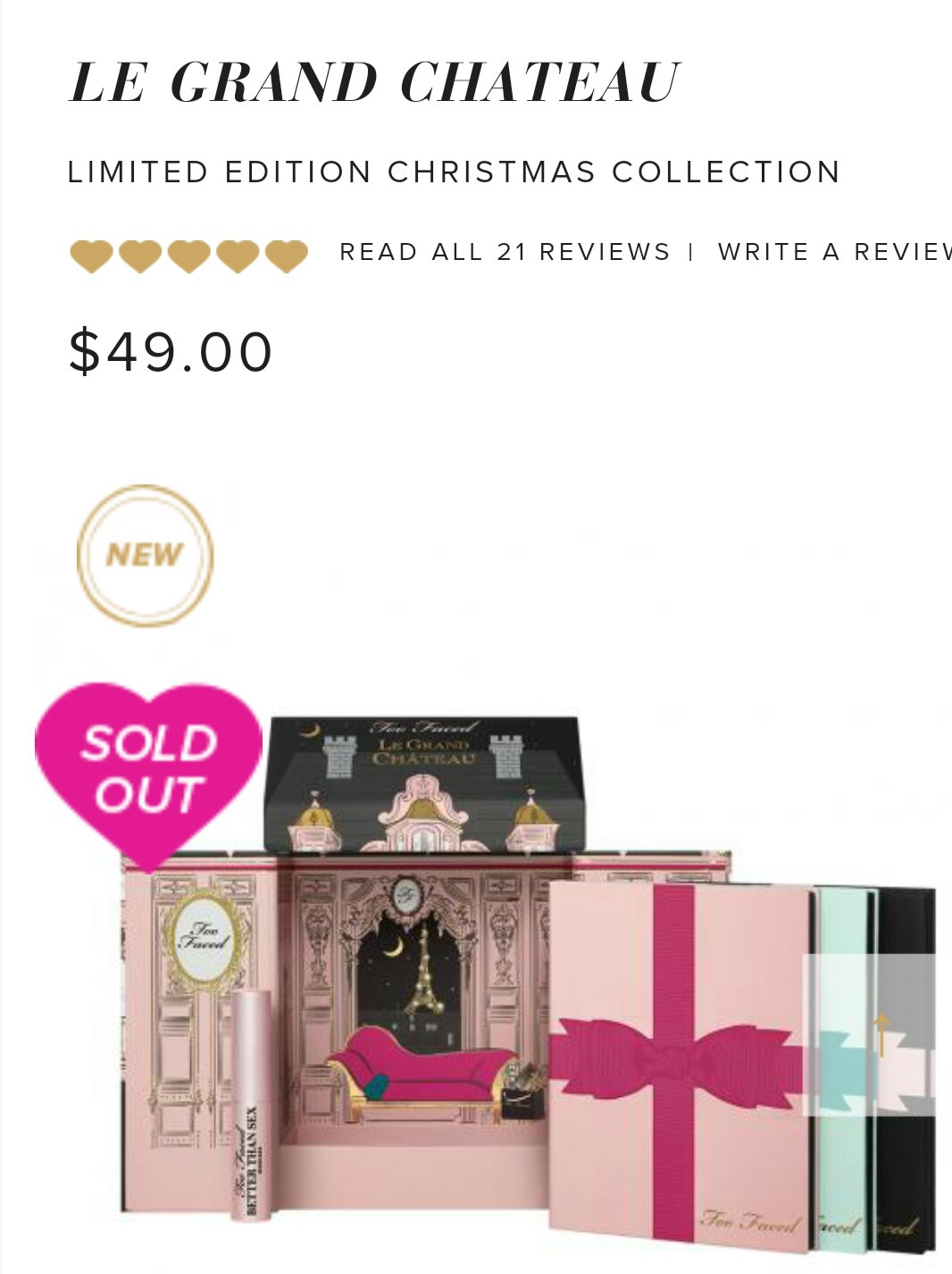Image resolution: width=952 pixels, height=1274 pixels.
Task: Click the second gold heart rating icon
Action: coord(140,256)
